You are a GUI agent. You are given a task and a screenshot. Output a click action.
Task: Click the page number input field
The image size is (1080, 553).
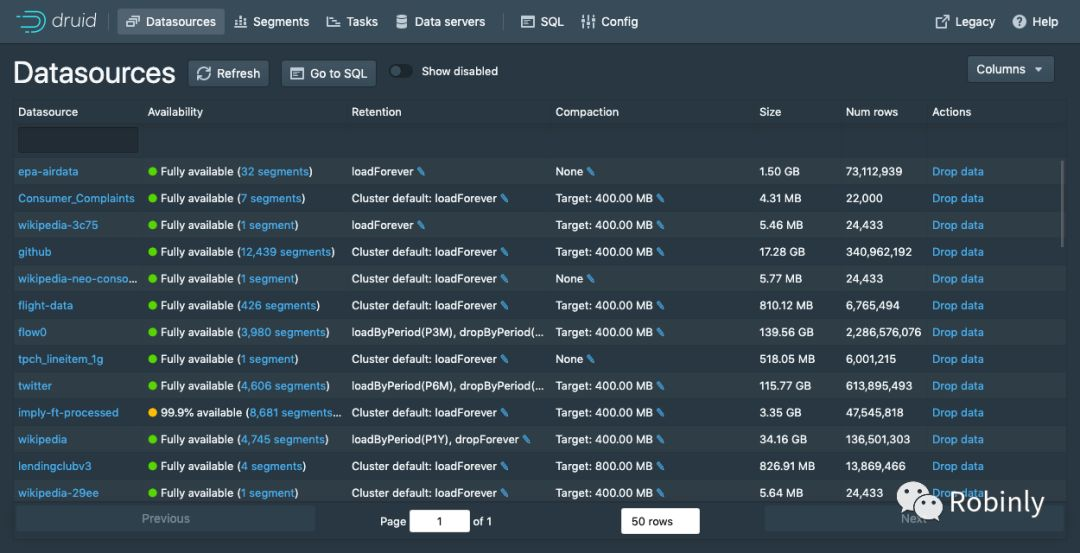(x=439, y=521)
